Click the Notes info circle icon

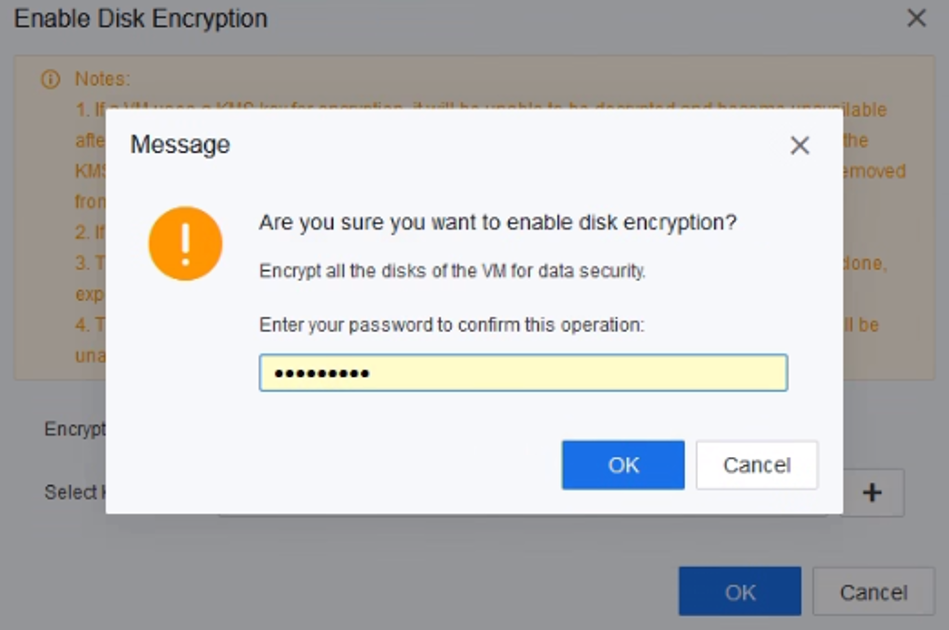tap(50, 79)
